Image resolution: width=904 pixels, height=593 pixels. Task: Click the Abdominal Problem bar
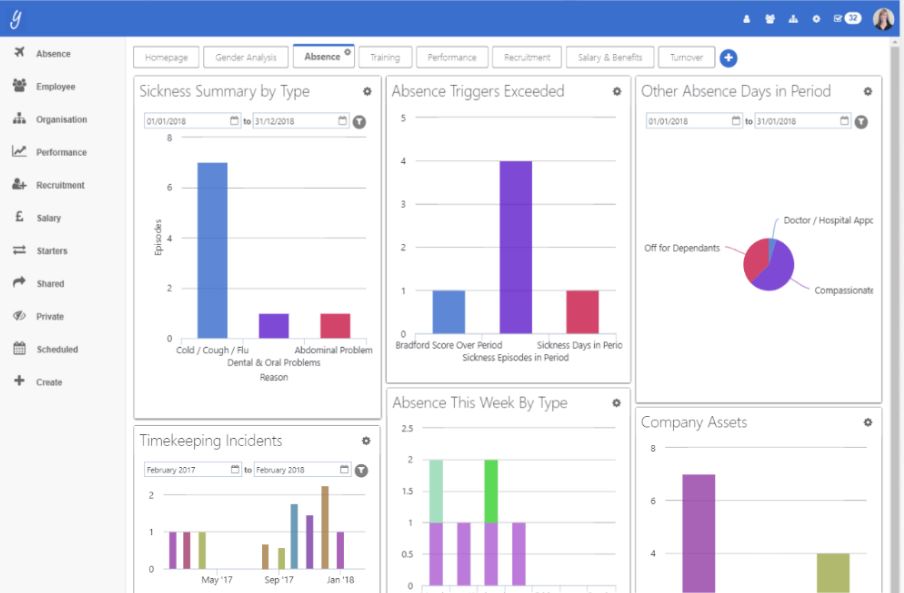[335, 326]
